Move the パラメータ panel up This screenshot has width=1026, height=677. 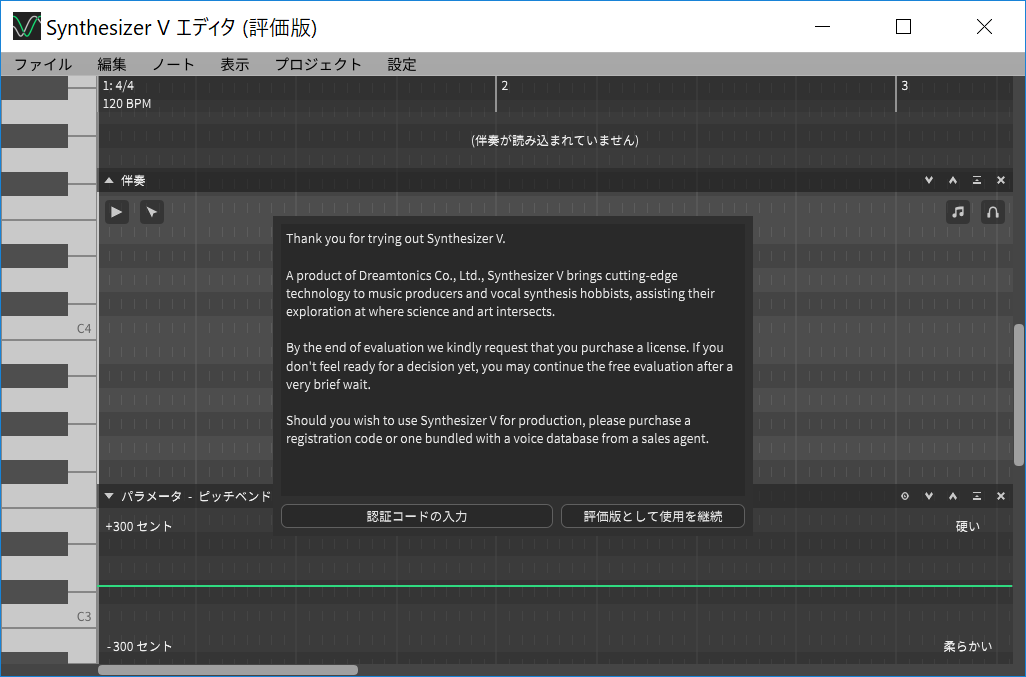(953, 496)
